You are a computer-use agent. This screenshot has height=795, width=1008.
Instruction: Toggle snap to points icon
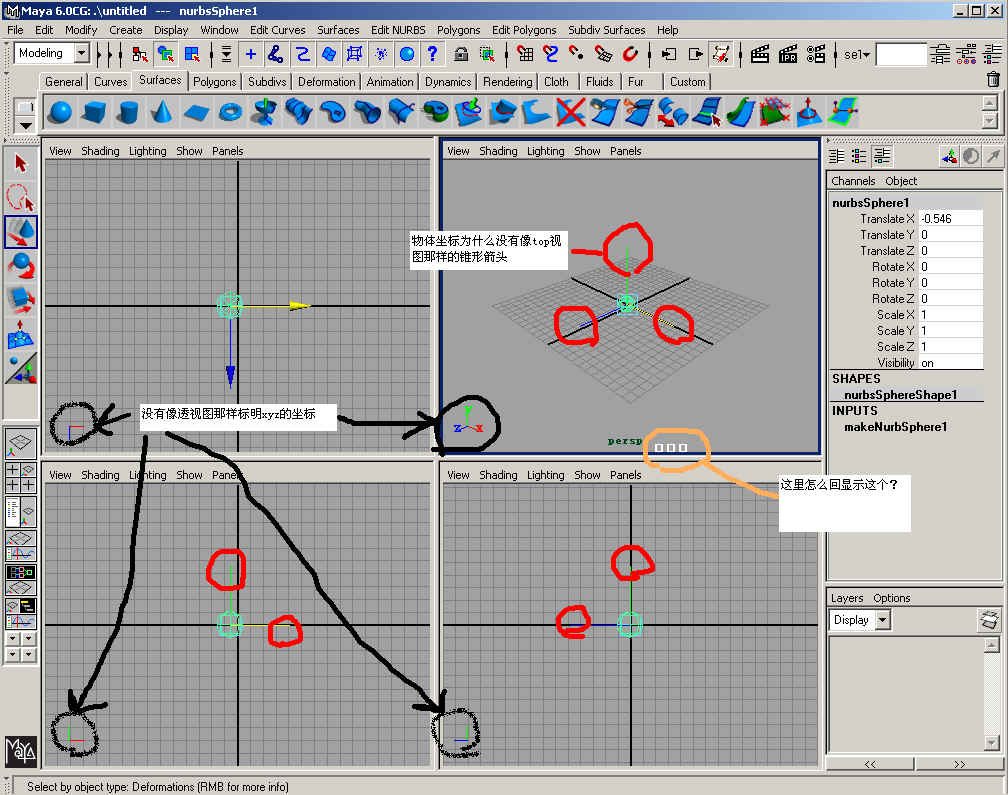pyautogui.click(x=577, y=55)
